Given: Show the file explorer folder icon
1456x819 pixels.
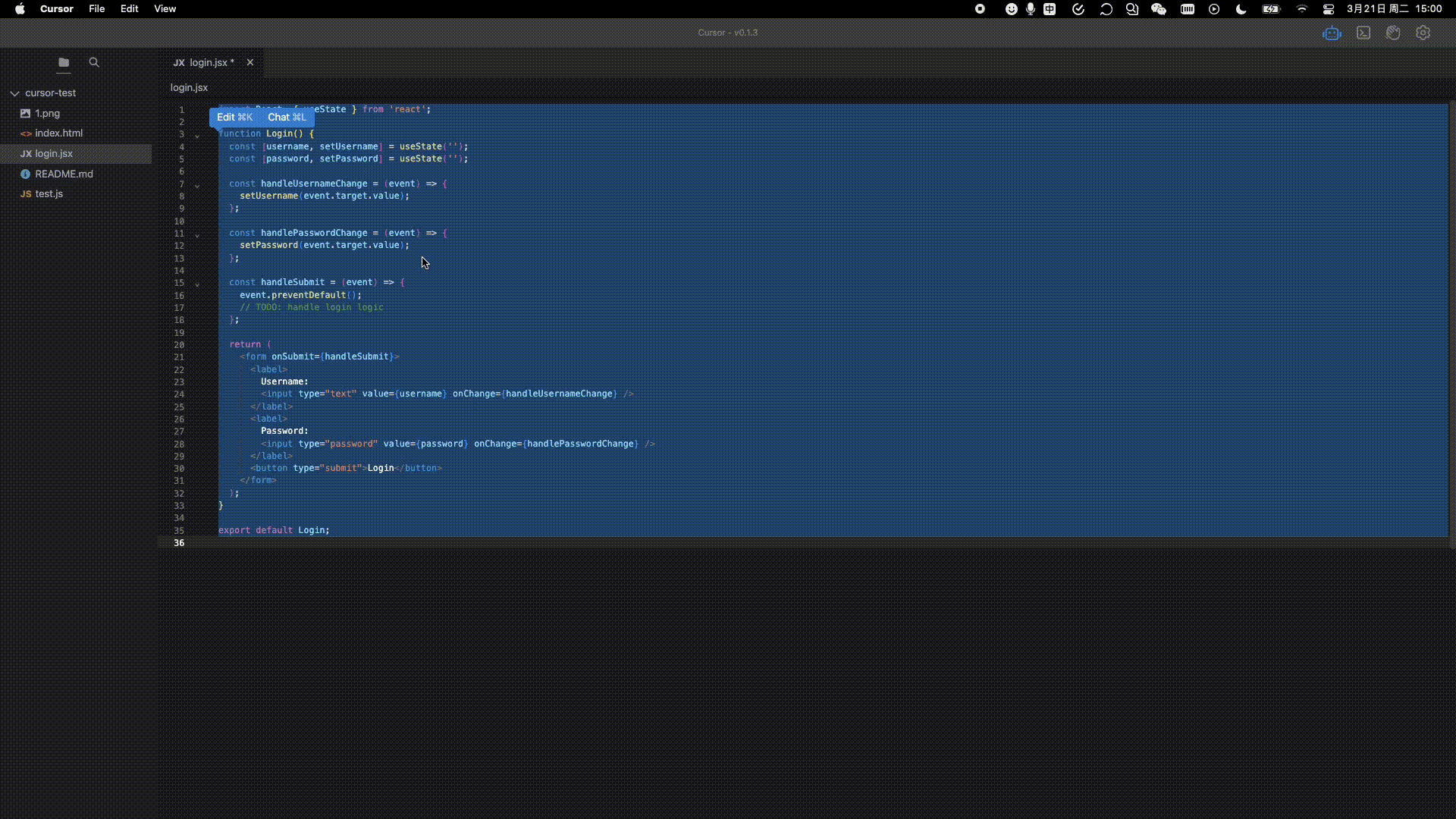Looking at the screenshot, I should [64, 63].
